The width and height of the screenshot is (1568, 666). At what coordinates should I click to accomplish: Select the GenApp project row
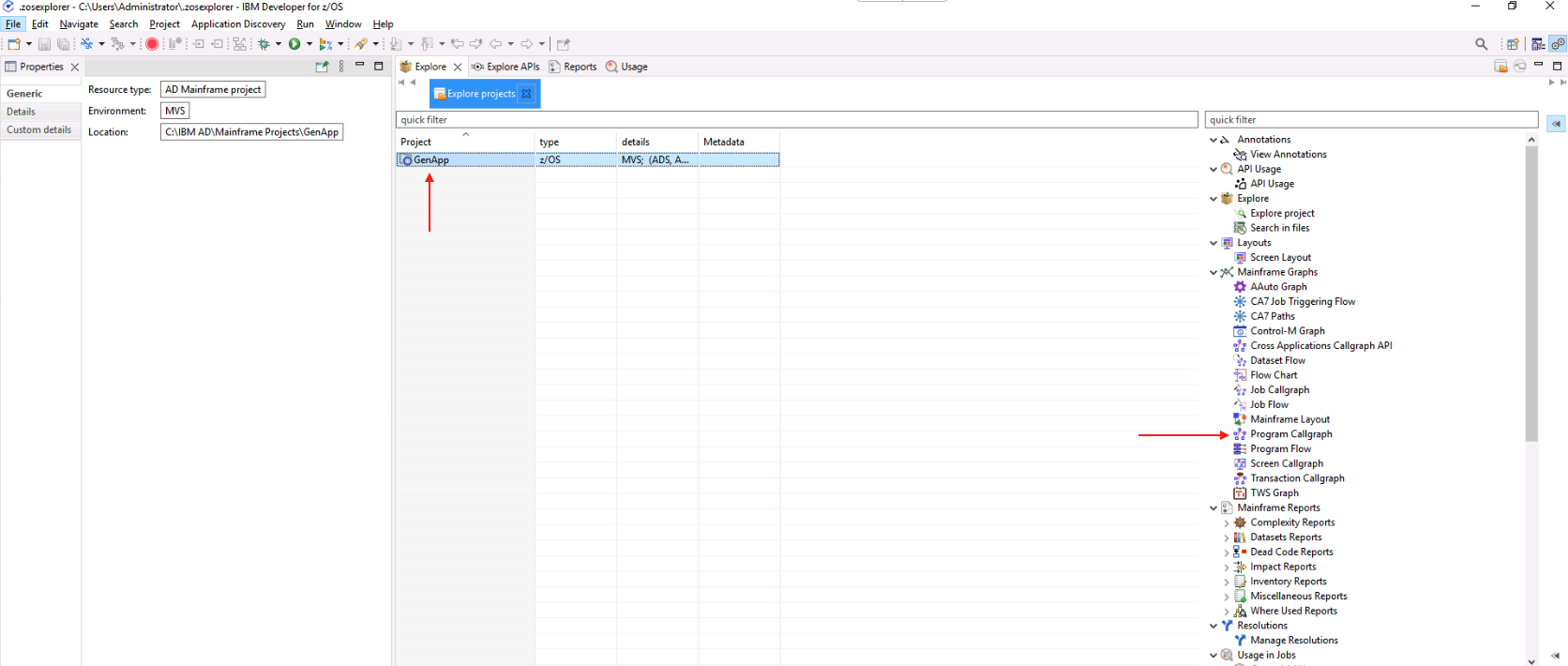coord(588,160)
